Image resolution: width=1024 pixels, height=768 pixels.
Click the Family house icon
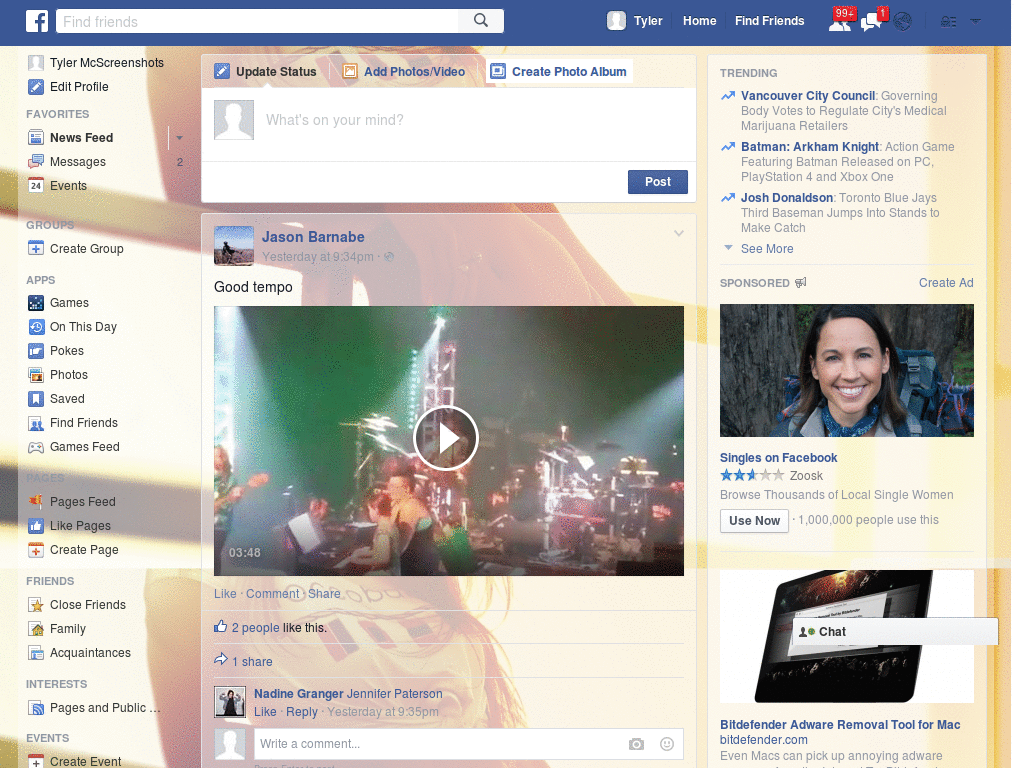[36, 629]
